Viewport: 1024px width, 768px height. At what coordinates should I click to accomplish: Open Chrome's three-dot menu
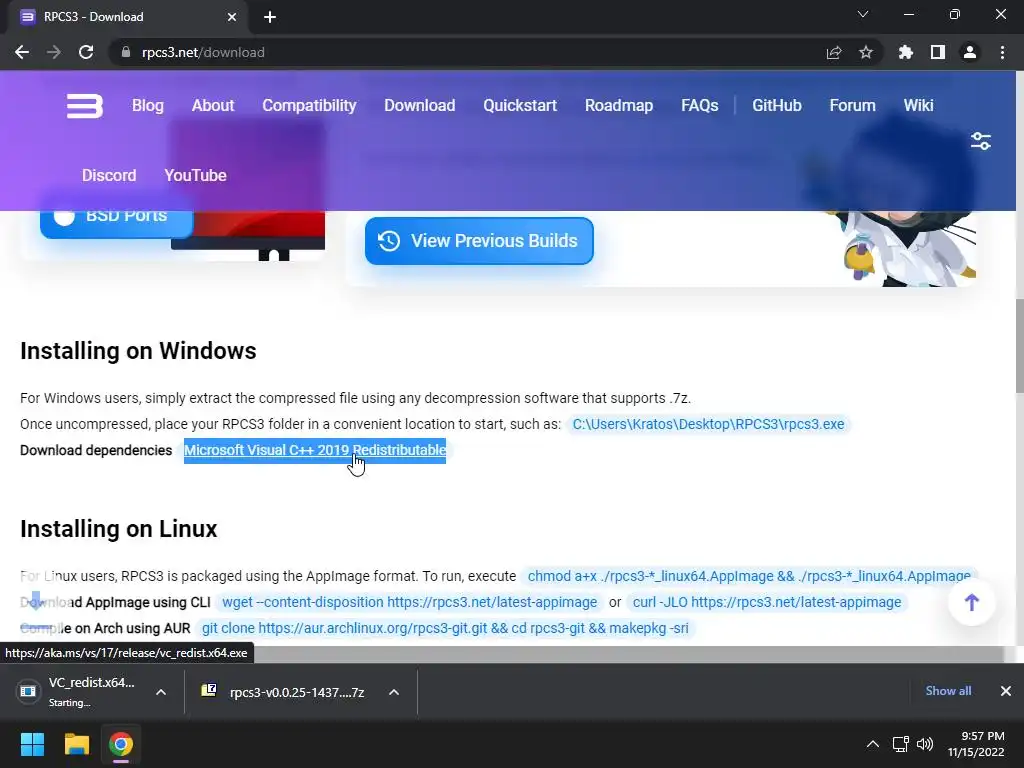pos(1002,52)
